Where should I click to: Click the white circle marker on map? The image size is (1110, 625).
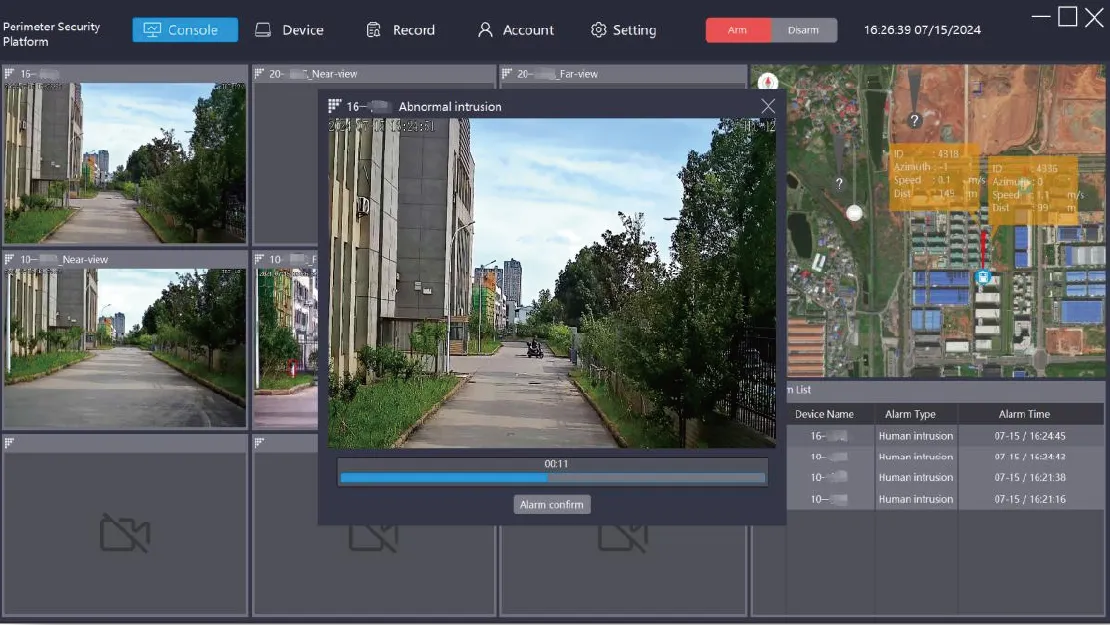click(x=854, y=212)
